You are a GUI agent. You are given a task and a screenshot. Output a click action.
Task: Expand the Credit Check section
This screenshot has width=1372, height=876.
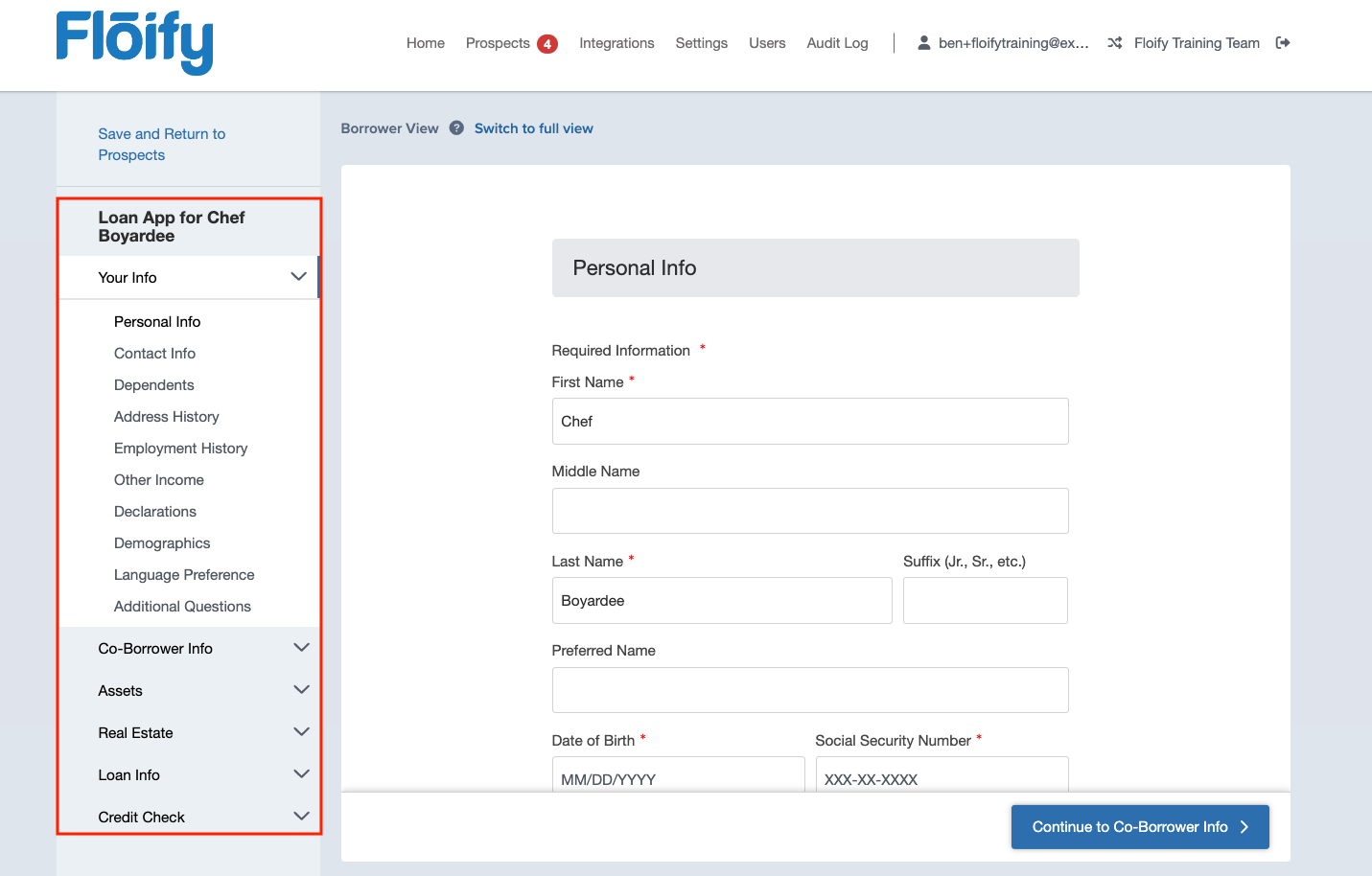click(x=301, y=817)
